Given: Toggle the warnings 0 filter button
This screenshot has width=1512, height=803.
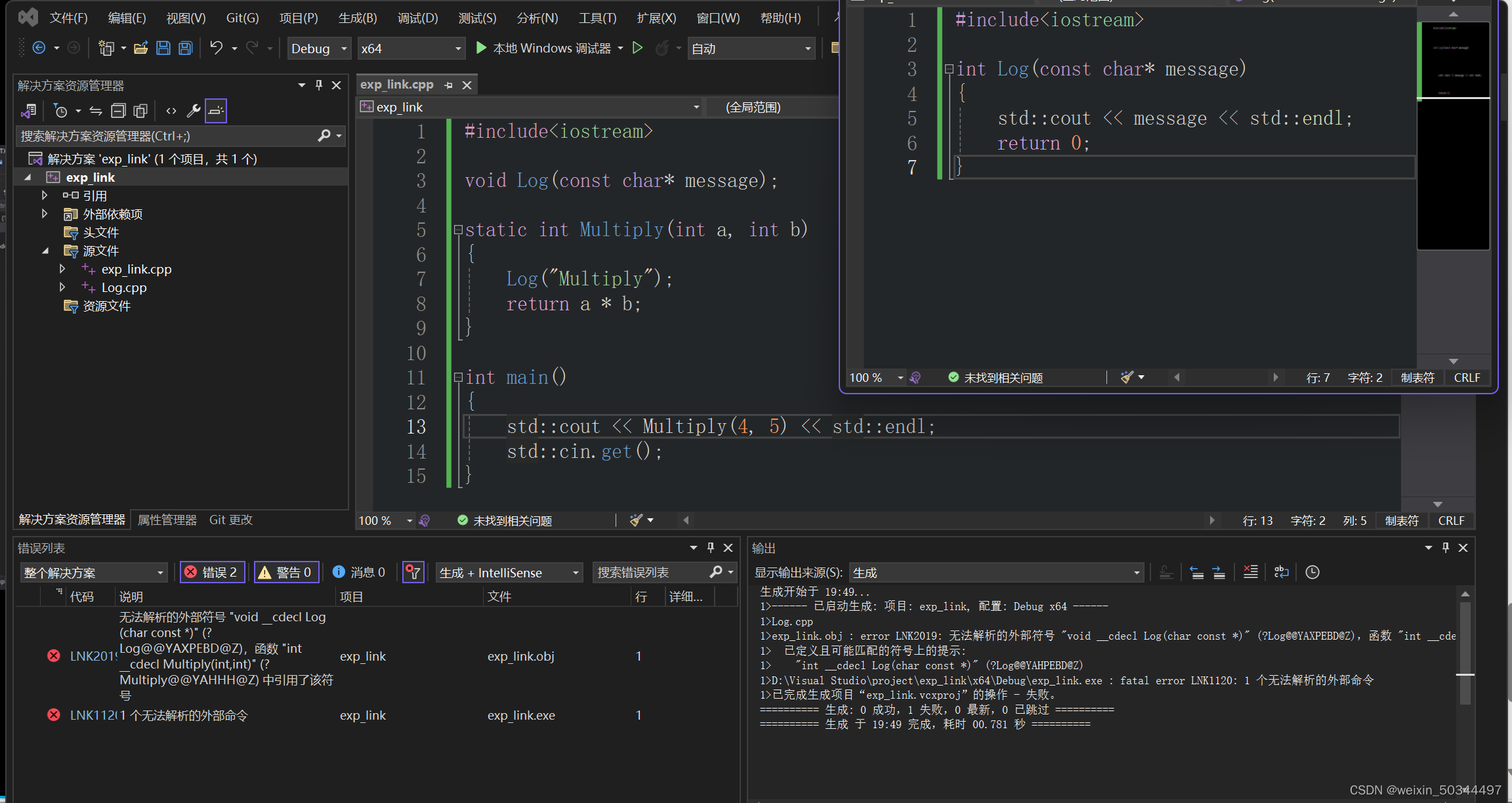Looking at the screenshot, I should point(286,572).
